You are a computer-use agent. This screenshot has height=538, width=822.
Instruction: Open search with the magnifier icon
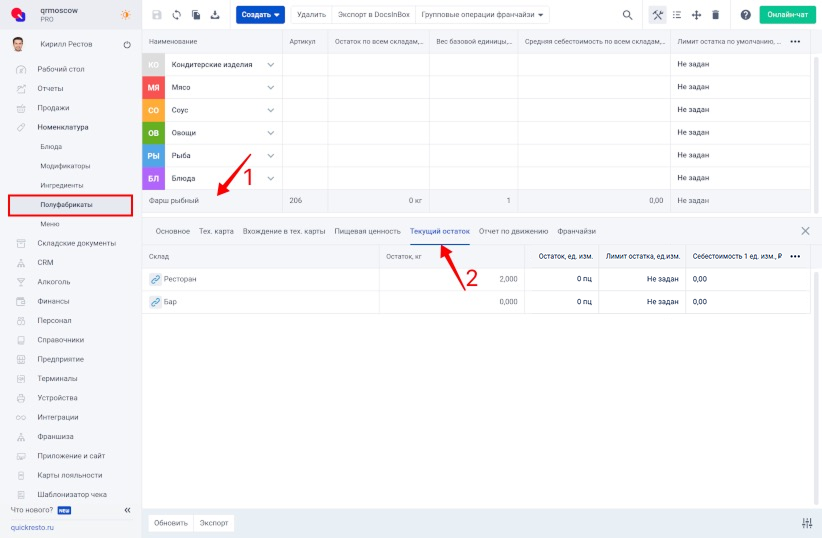pyautogui.click(x=627, y=15)
